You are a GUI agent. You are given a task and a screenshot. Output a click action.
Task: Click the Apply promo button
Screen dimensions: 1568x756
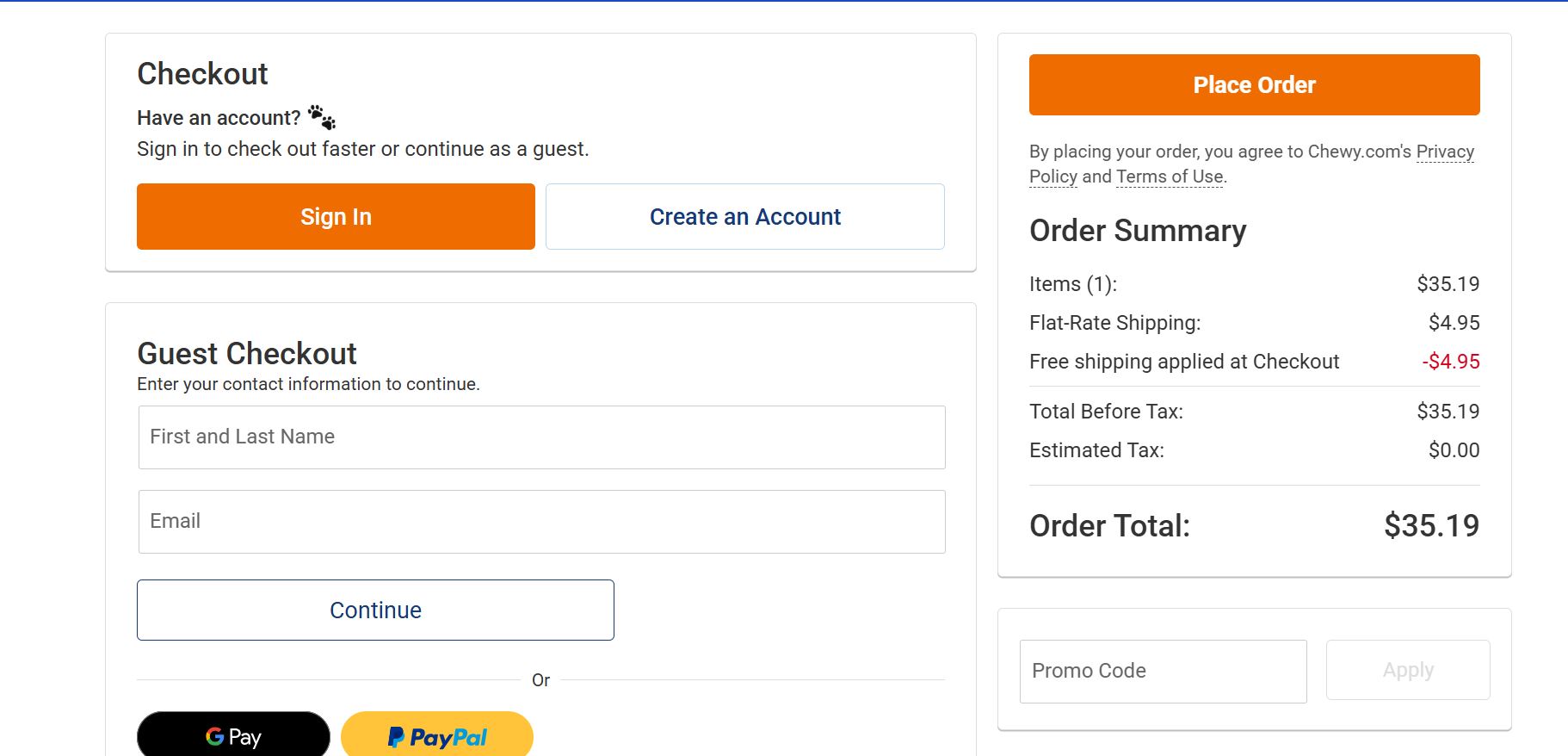pos(1407,670)
